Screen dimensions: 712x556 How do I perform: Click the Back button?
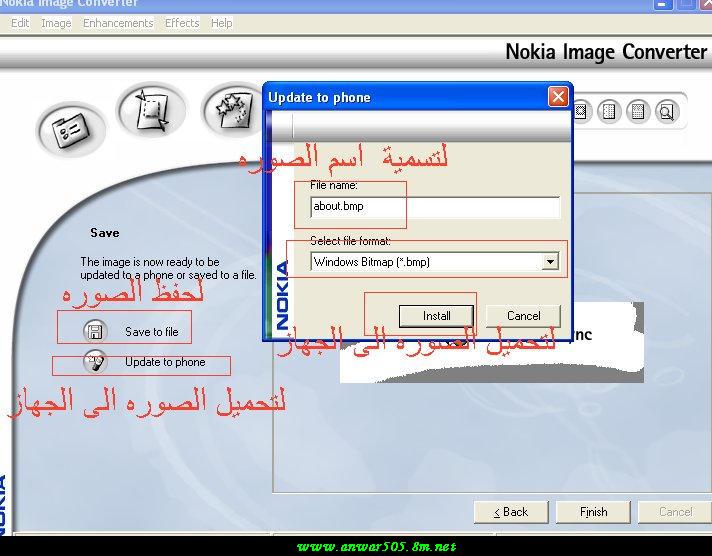pos(511,512)
